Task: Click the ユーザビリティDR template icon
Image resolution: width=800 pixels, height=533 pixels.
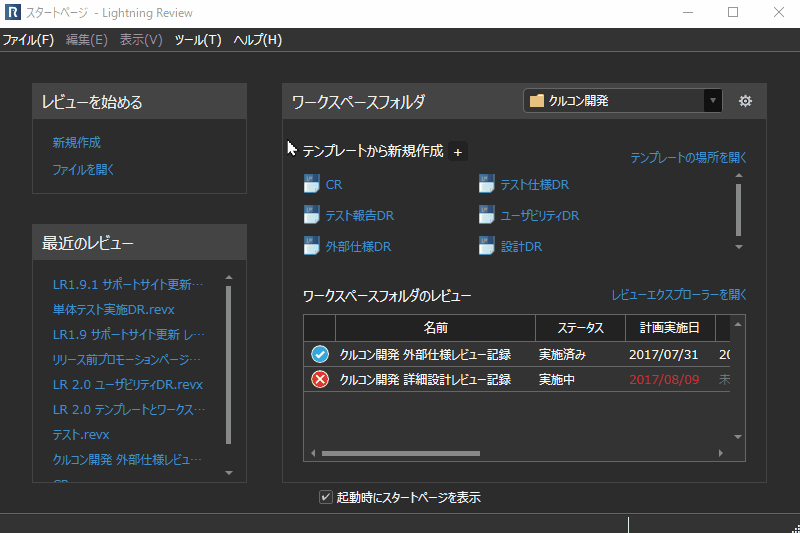Action: [486, 215]
